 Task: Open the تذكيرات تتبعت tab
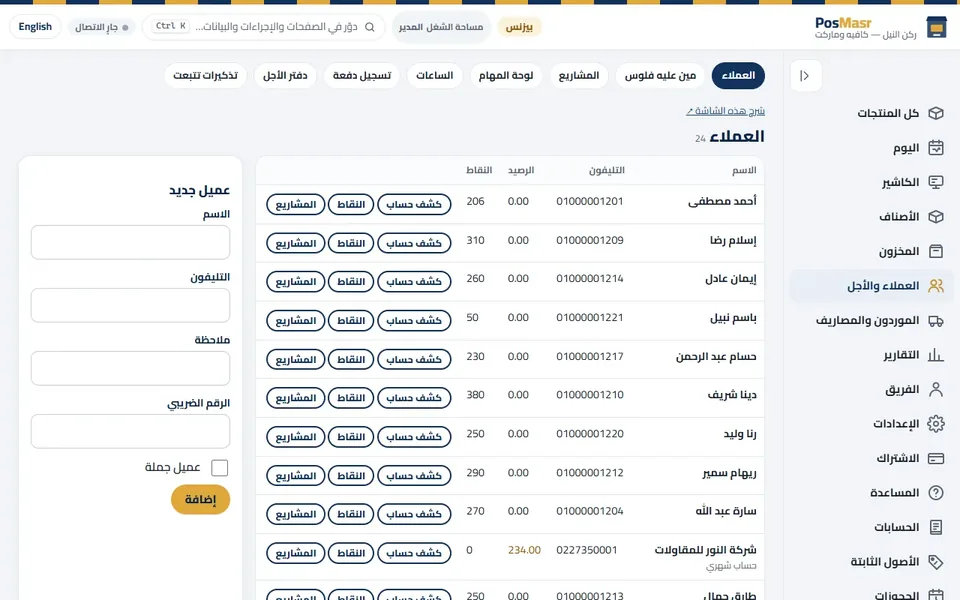click(x=205, y=75)
